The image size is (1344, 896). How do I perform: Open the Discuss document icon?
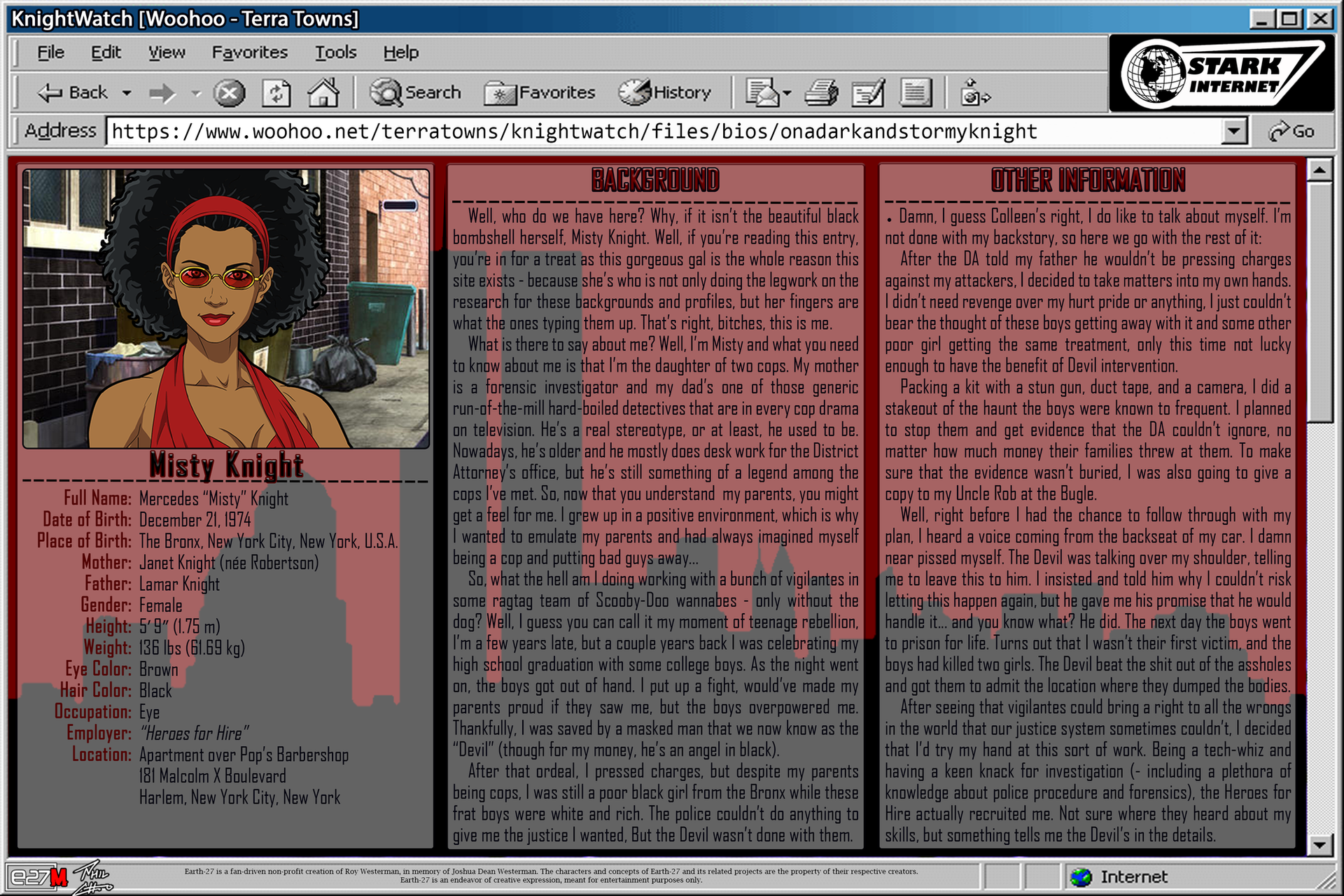(915, 92)
